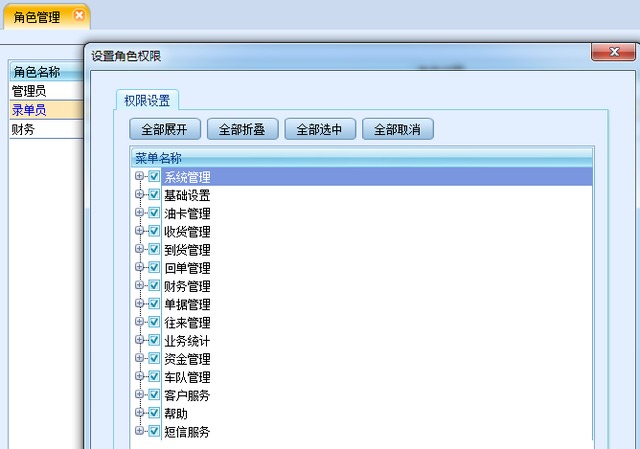Expand the 到货管理 tree node

[x=140, y=249]
